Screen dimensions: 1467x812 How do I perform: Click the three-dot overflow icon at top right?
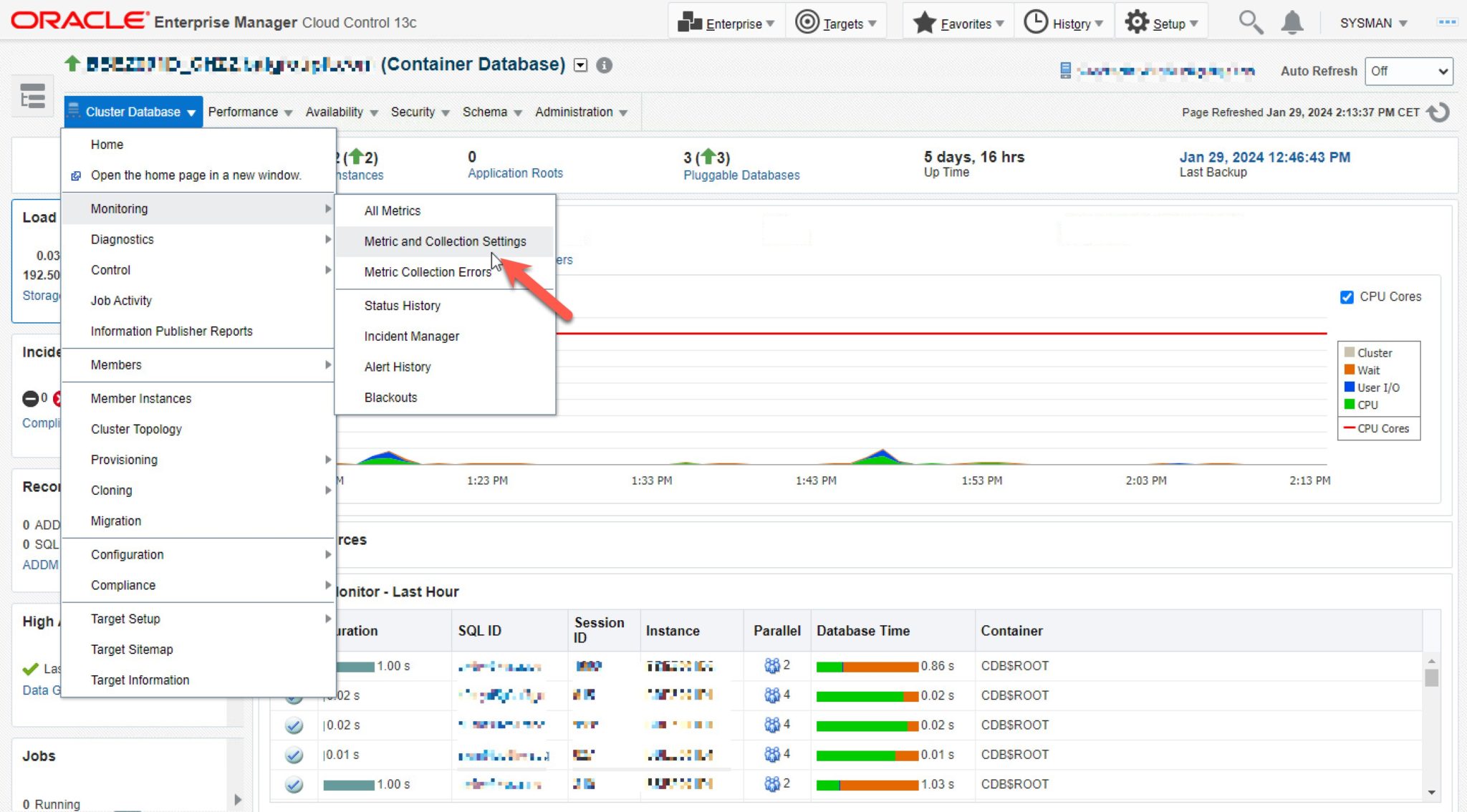[x=1447, y=23]
